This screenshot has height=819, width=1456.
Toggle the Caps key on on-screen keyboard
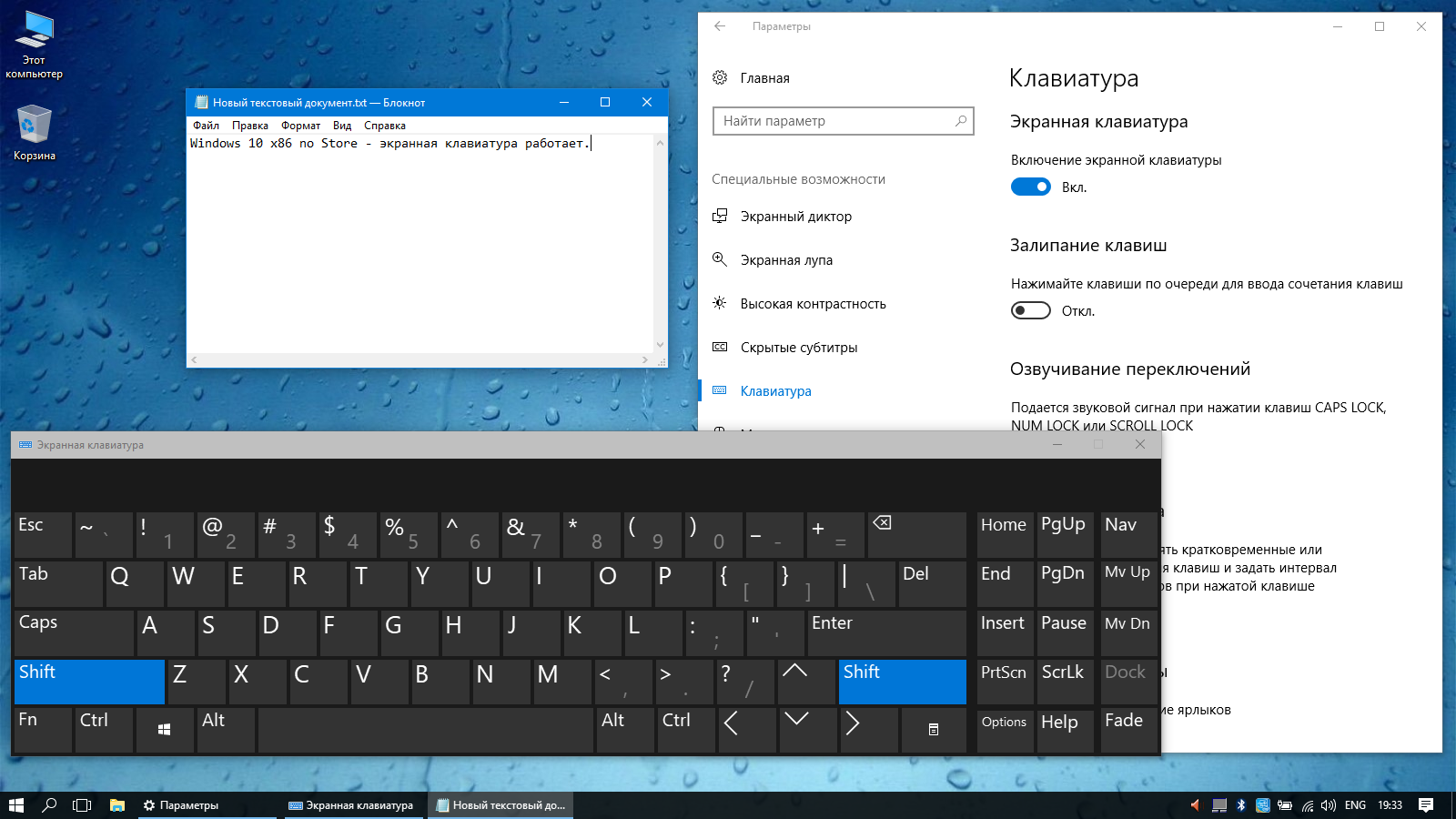point(74,632)
